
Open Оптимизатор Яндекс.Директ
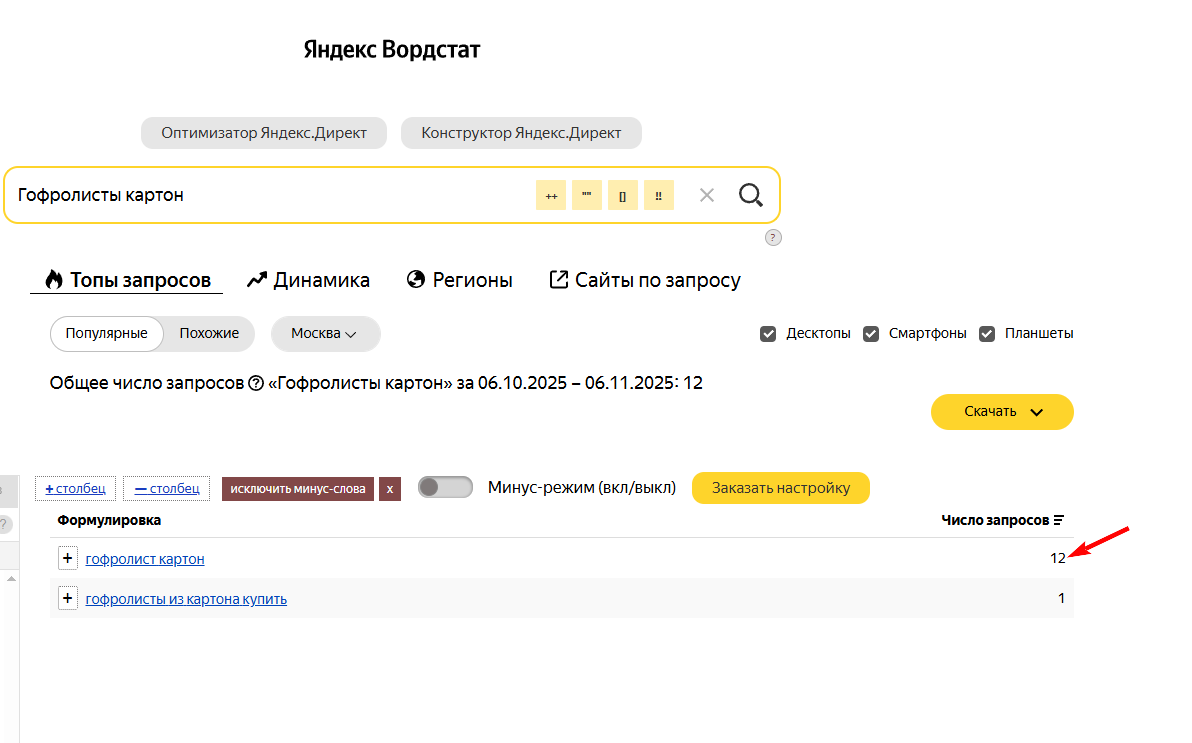264,133
